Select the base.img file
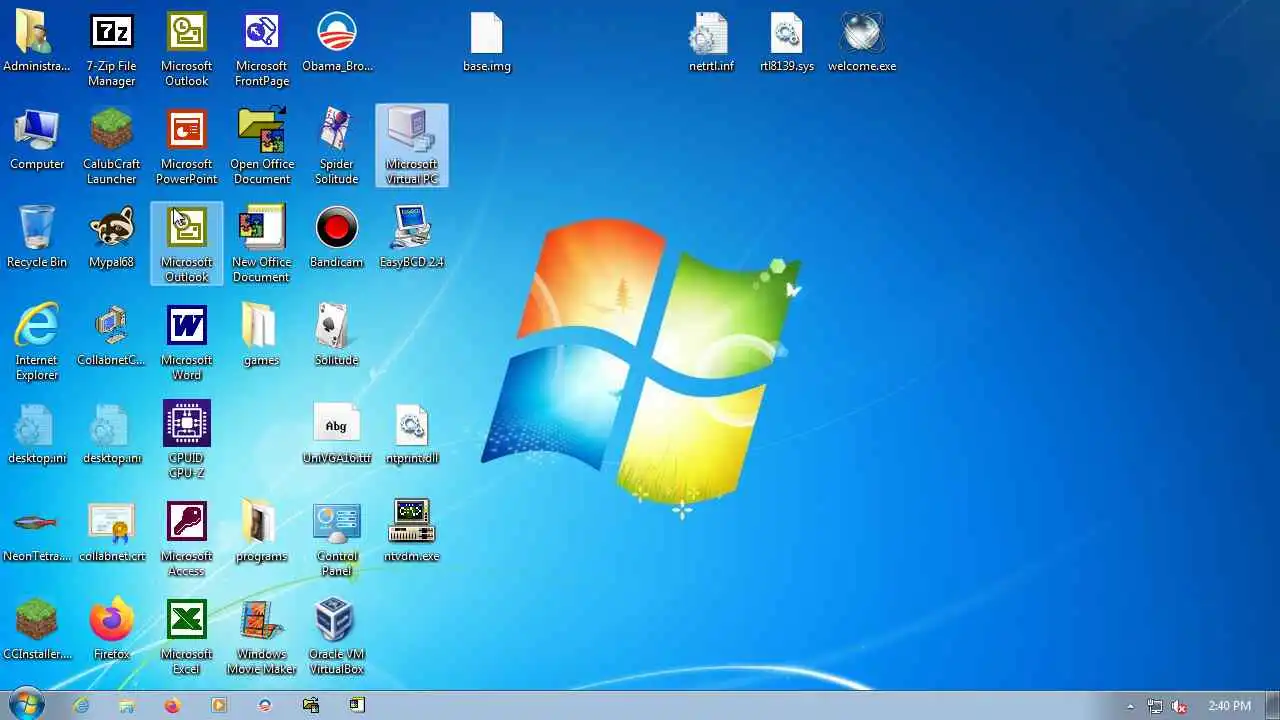Image resolution: width=1280 pixels, height=720 pixels. (x=487, y=44)
